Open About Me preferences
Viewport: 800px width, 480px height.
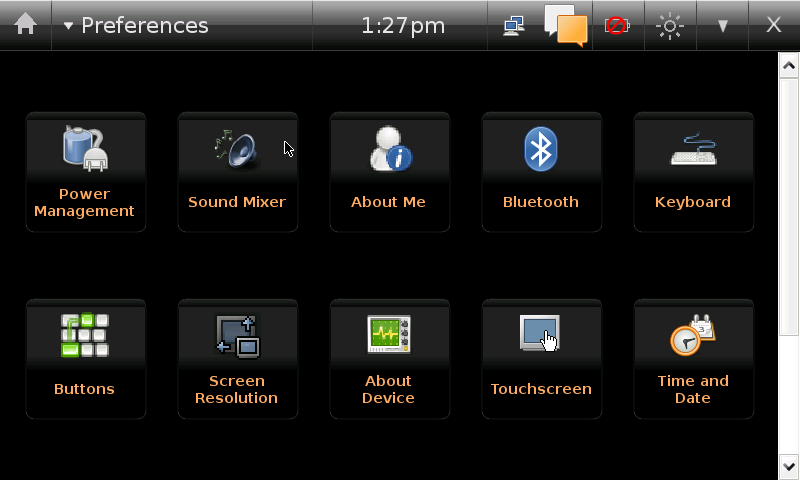point(390,172)
